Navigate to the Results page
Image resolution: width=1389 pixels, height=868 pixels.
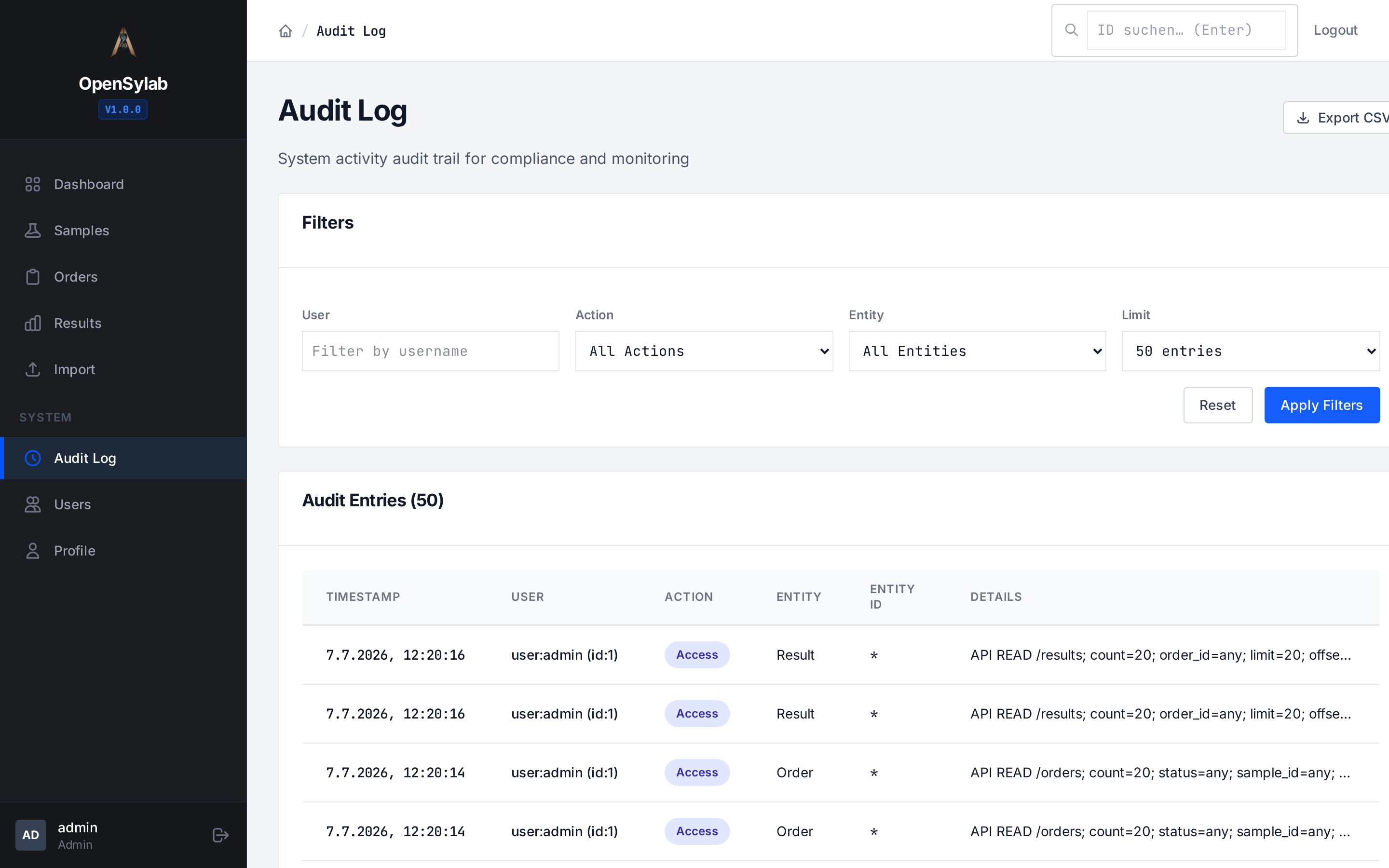pos(123,323)
